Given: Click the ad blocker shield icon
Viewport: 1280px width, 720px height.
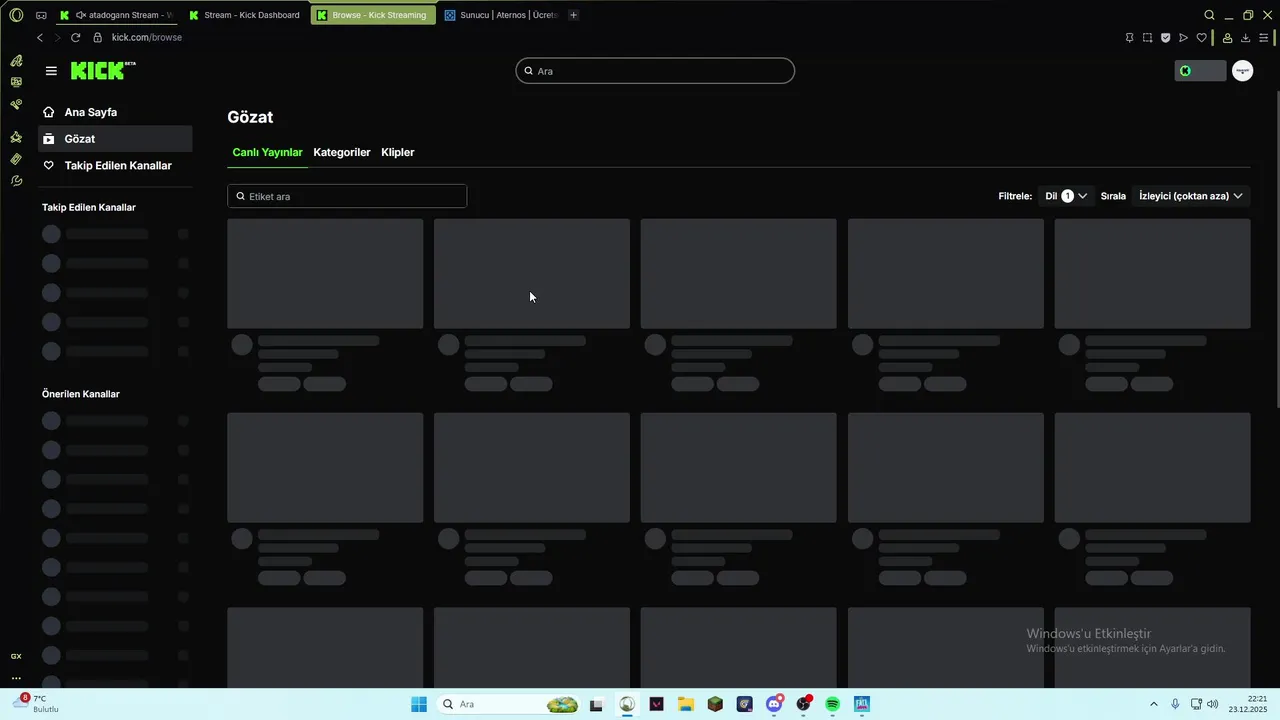Looking at the screenshot, I should [1165, 38].
